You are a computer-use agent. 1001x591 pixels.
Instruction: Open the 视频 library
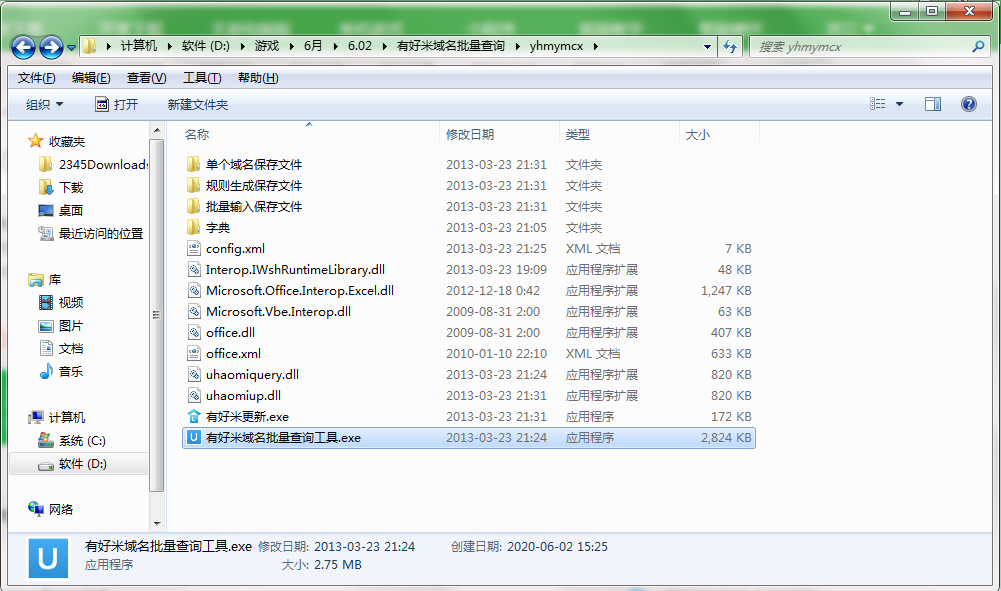click(x=71, y=303)
